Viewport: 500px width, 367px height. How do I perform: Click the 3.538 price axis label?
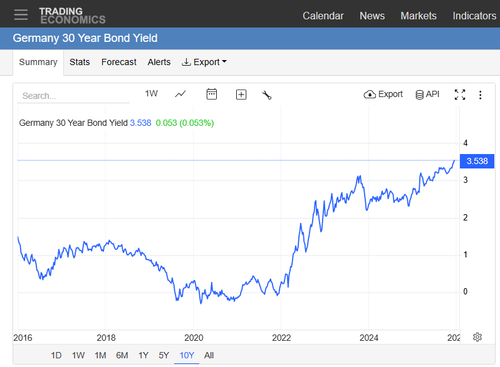(477, 161)
